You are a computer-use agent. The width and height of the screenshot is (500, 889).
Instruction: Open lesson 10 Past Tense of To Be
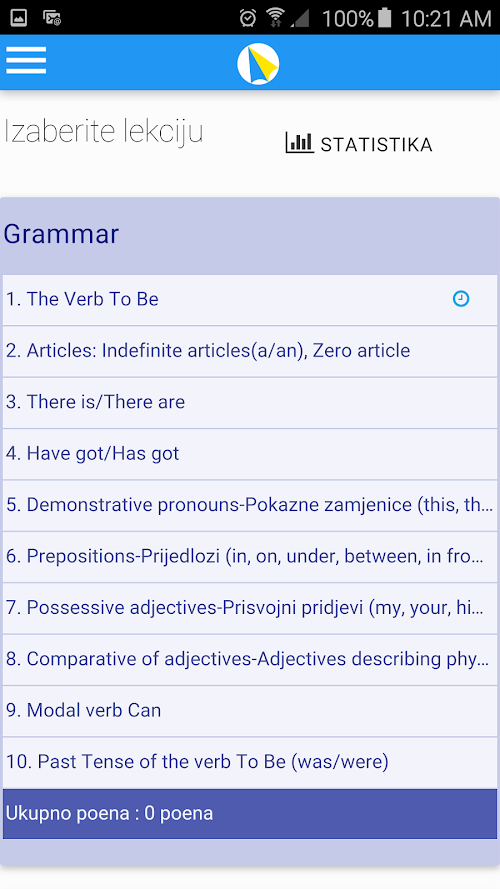click(x=250, y=763)
